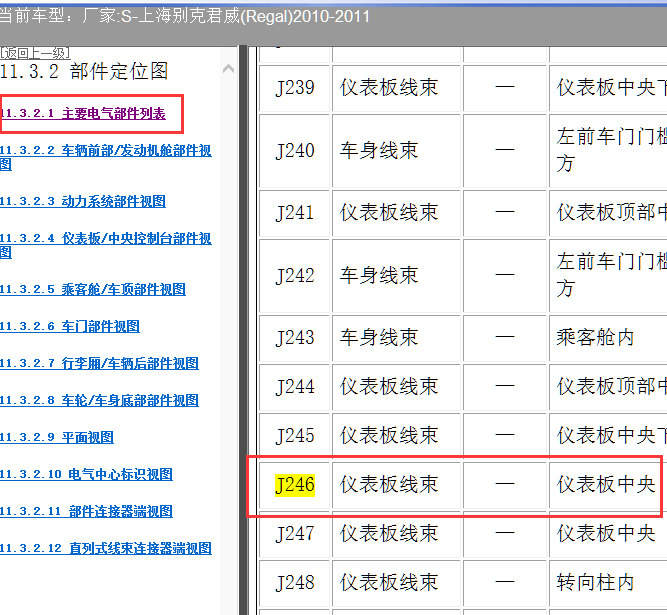Click 乘客舱内 location cell
Screen dimensions: 667x615
coord(596,337)
